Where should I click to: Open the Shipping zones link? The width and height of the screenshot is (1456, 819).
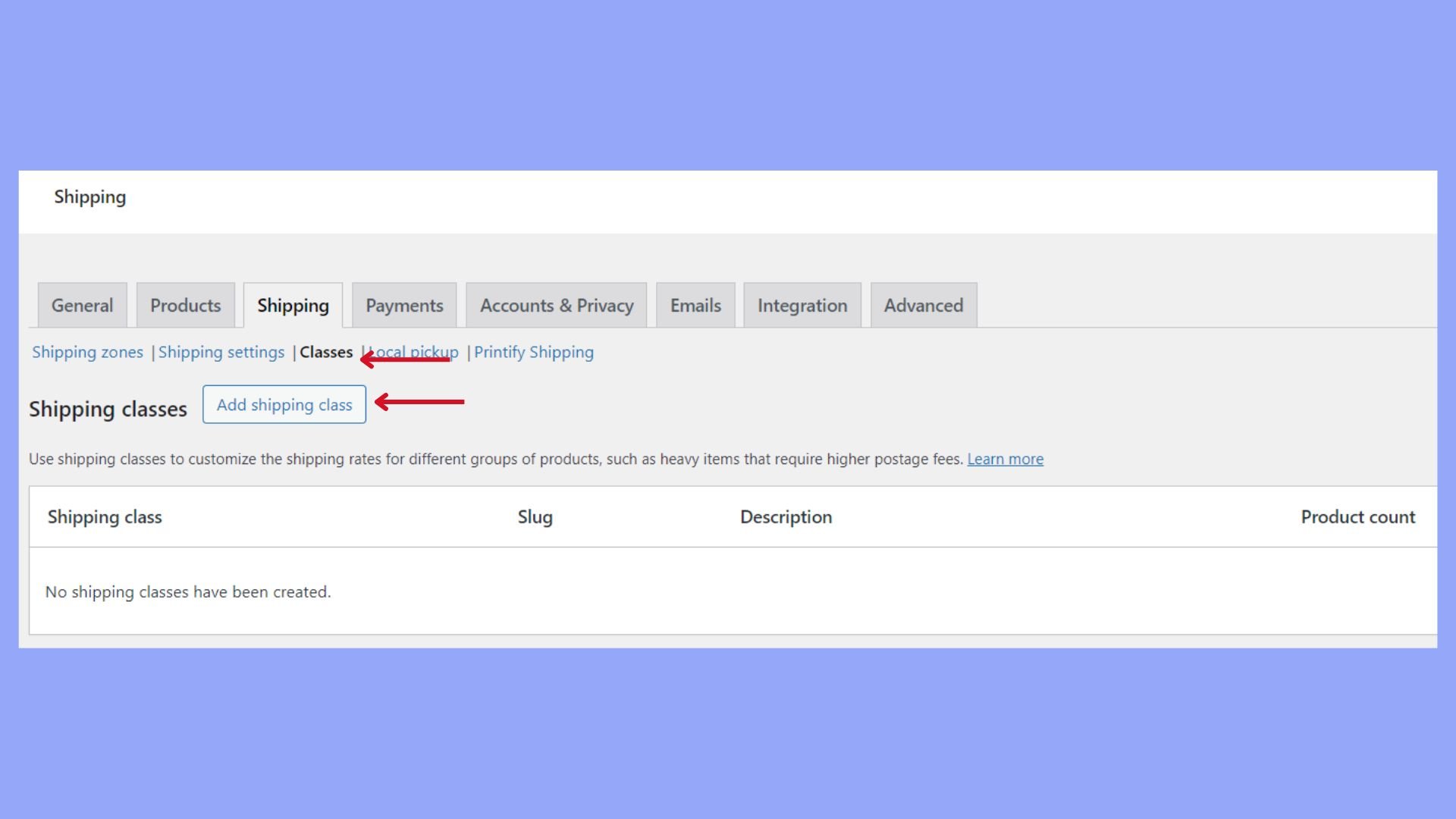(87, 353)
